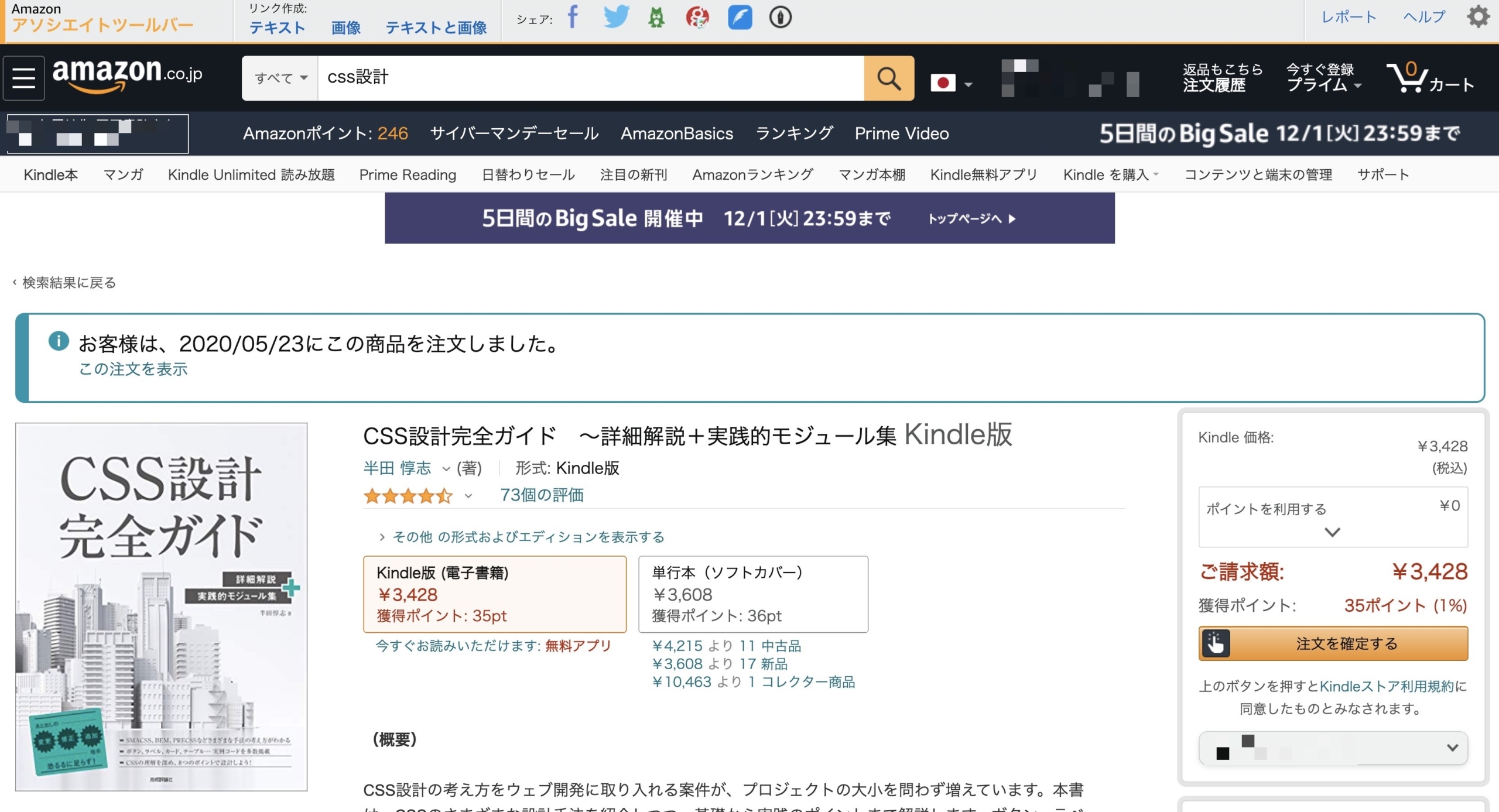Click この注文を表示 link
This screenshot has width=1499, height=812.
tap(133, 369)
